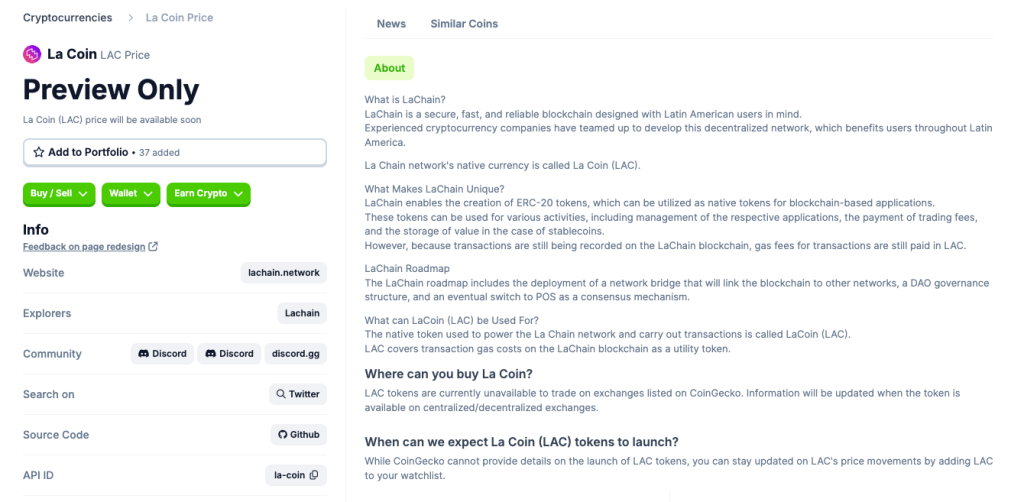The image size is (1024, 502).
Task: Search La Coin on Twitter
Action: pos(297,394)
